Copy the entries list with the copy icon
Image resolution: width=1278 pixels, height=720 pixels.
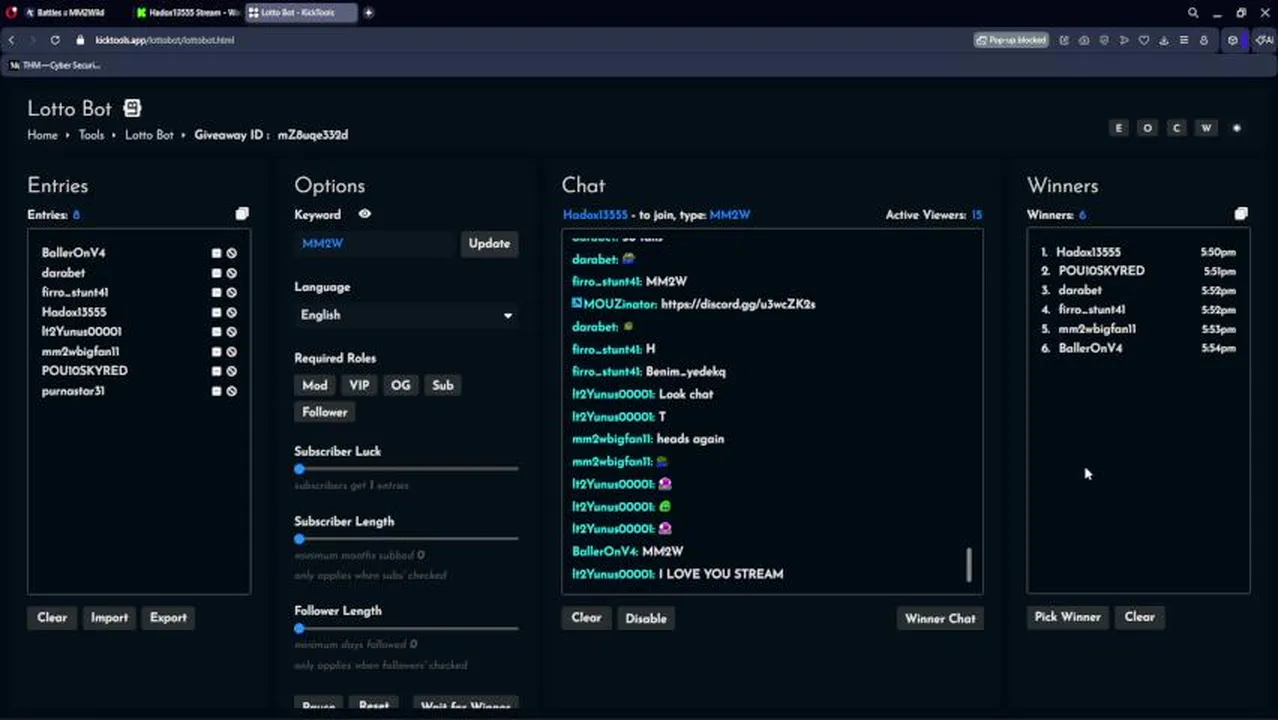pyautogui.click(x=242, y=214)
